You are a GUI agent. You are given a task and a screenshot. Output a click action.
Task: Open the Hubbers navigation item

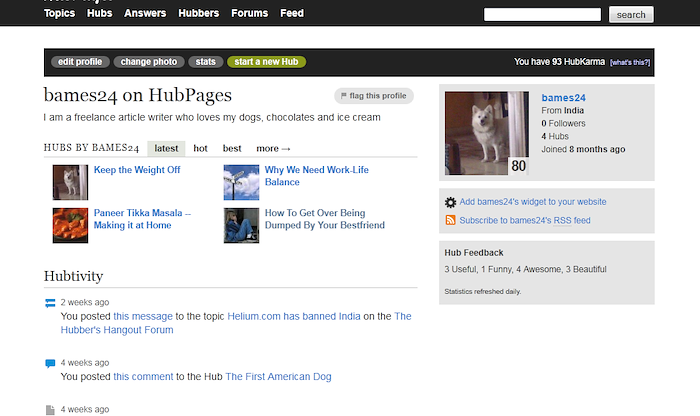coord(199,13)
